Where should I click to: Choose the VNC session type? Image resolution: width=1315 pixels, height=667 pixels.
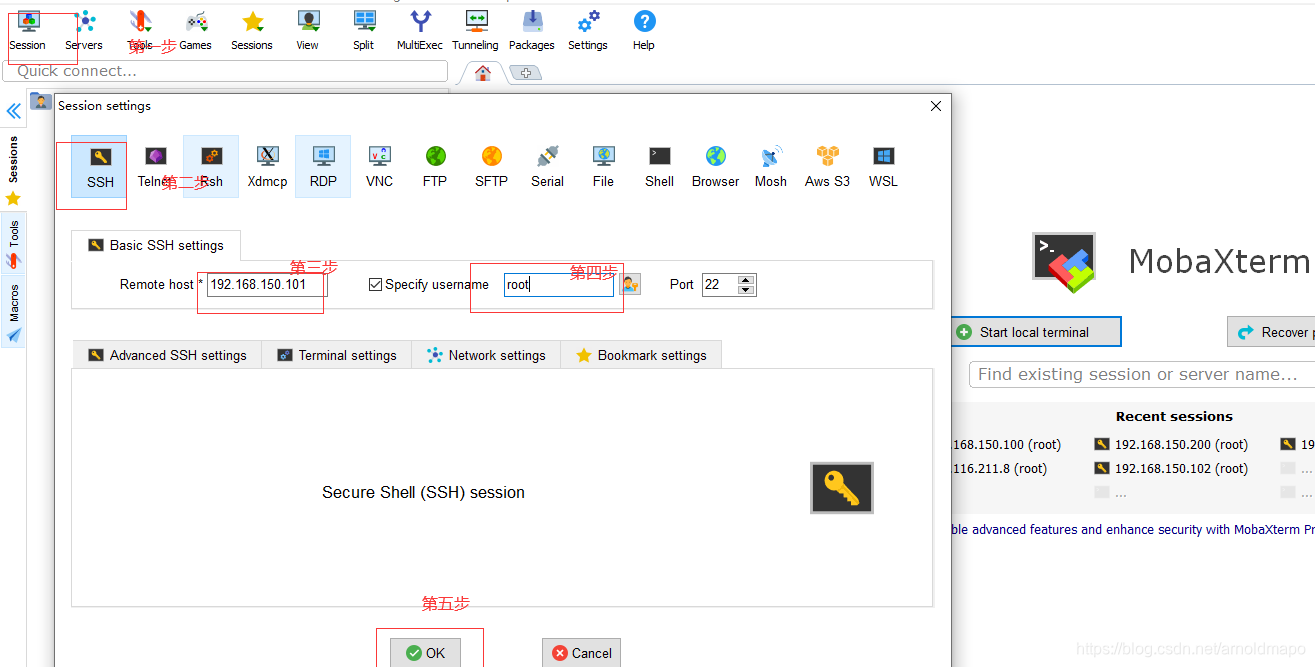point(379,166)
